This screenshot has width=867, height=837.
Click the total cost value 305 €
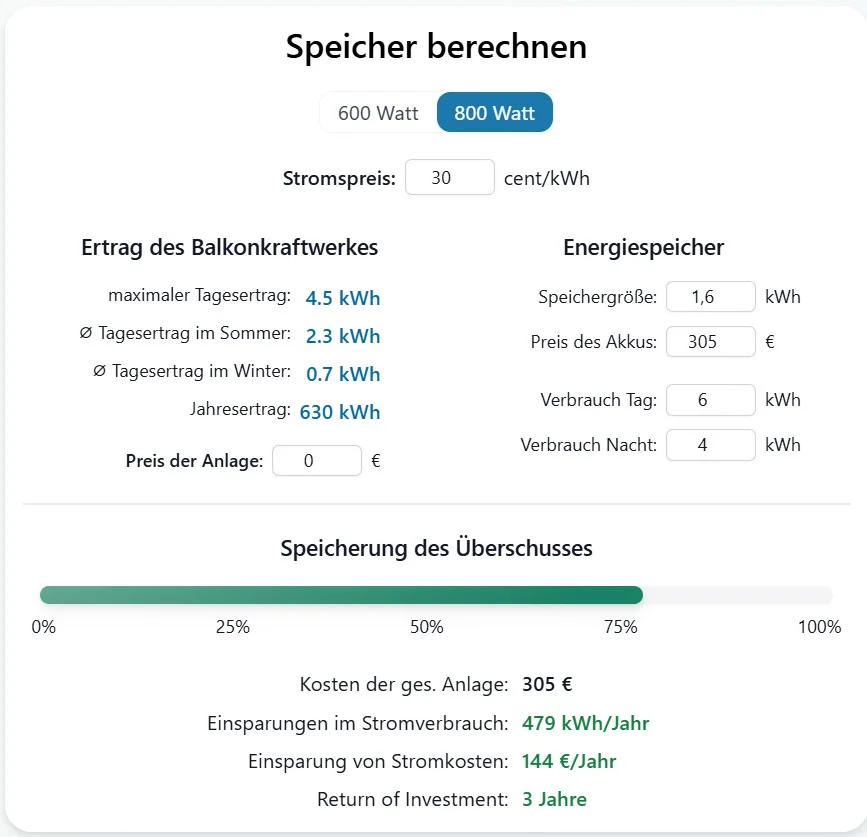point(547,685)
